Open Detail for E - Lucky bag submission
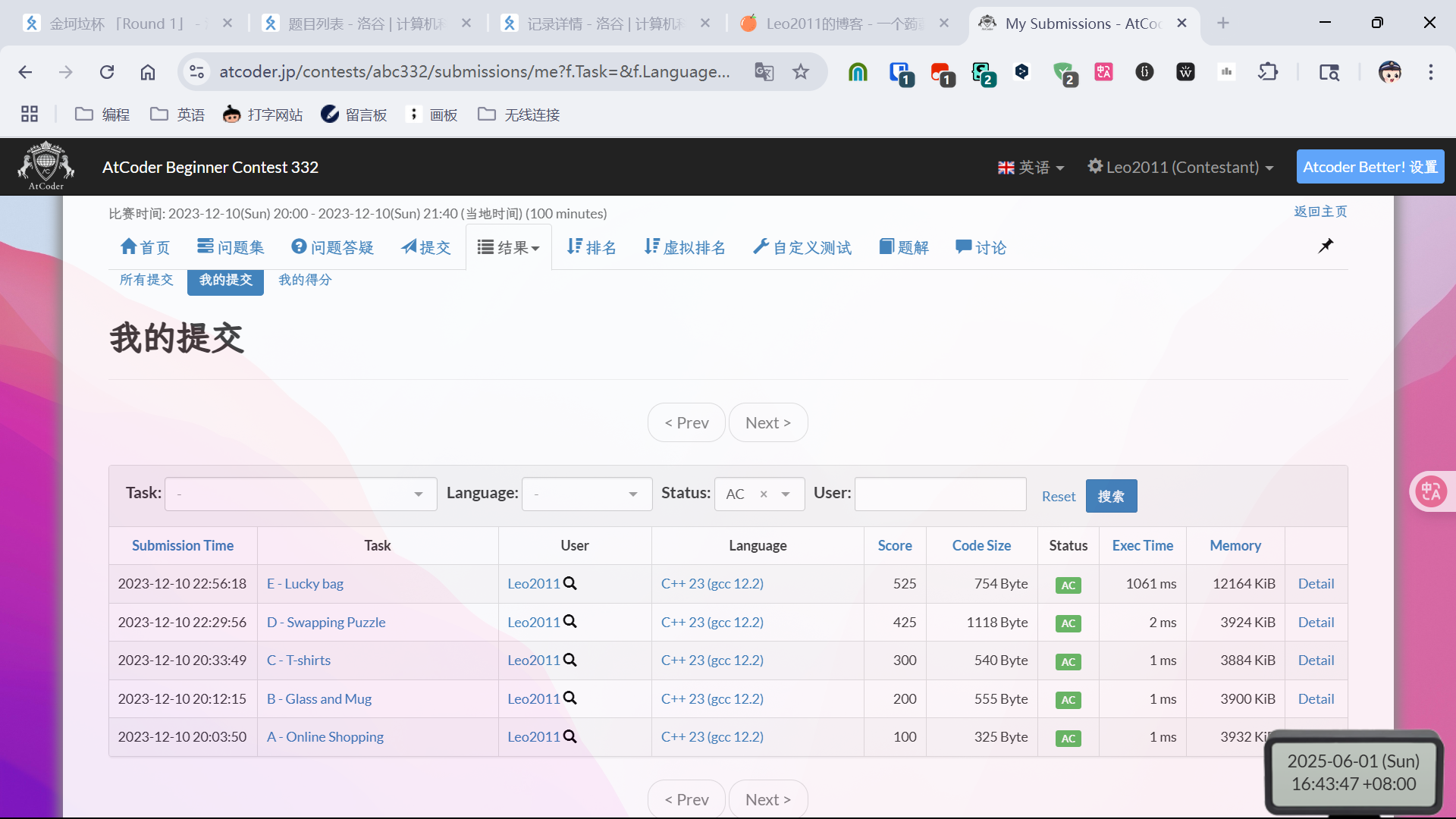This screenshot has height=819, width=1456. (1316, 583)
